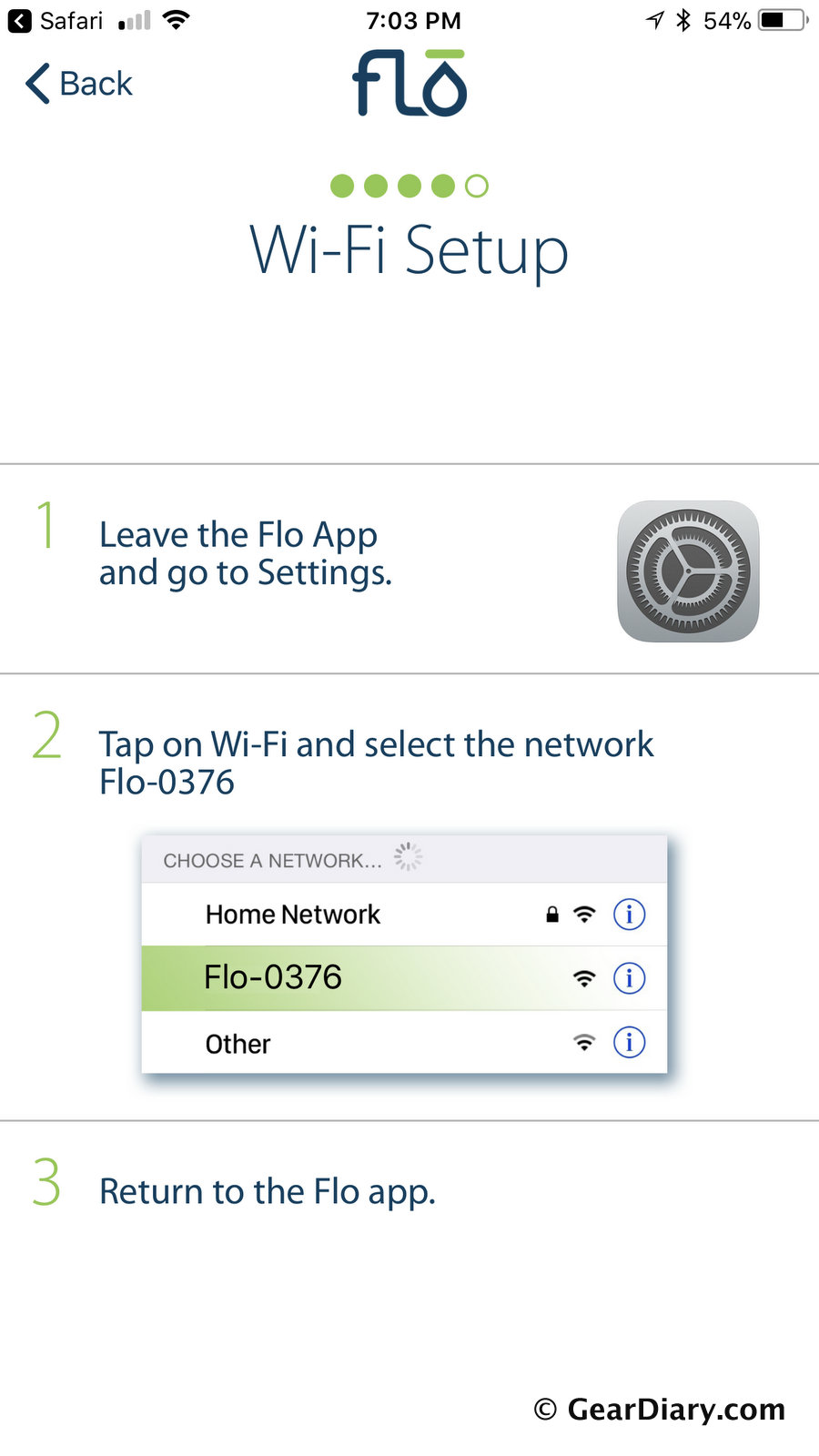Tap the Flo-0376 Wi-Fi signal icon
This screenshot has width=819, height=1456.
click(x=584, y=978)
